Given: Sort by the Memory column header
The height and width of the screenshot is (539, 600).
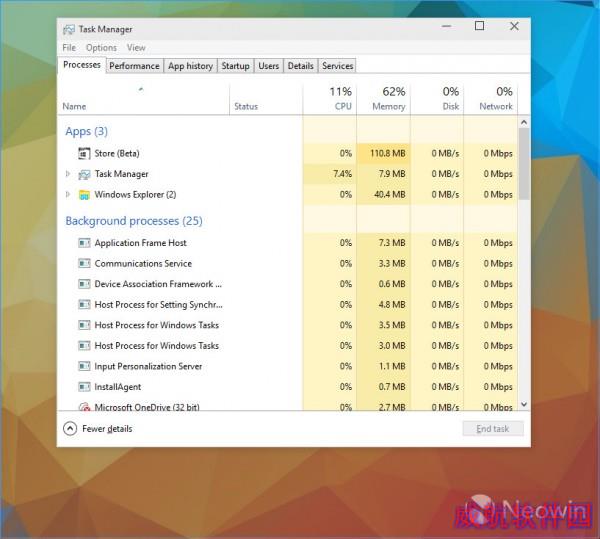Looking at the screenshot, I should click(x=383, y=99).
